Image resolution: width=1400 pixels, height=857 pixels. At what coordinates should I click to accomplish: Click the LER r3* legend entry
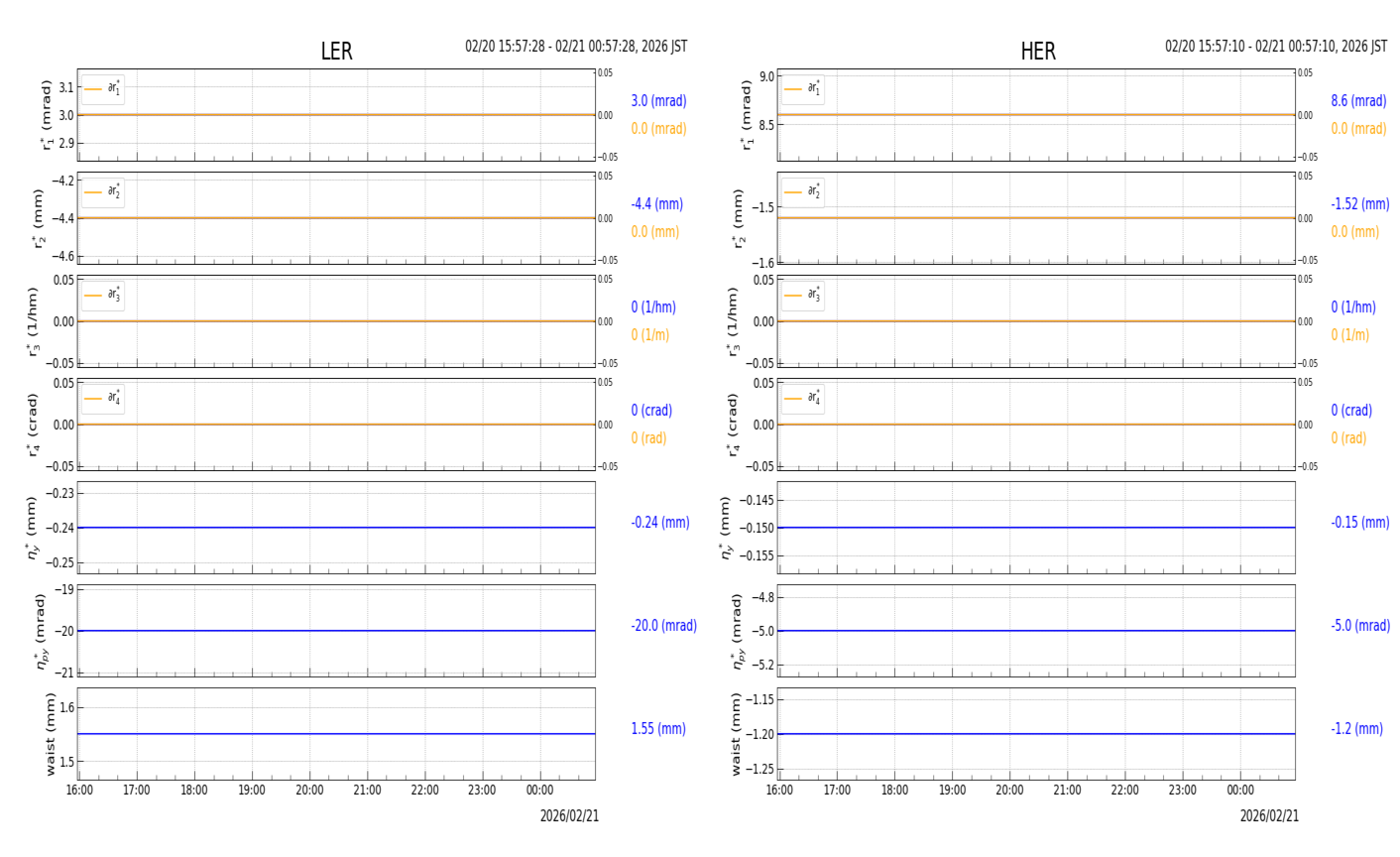tap(103, 296)
